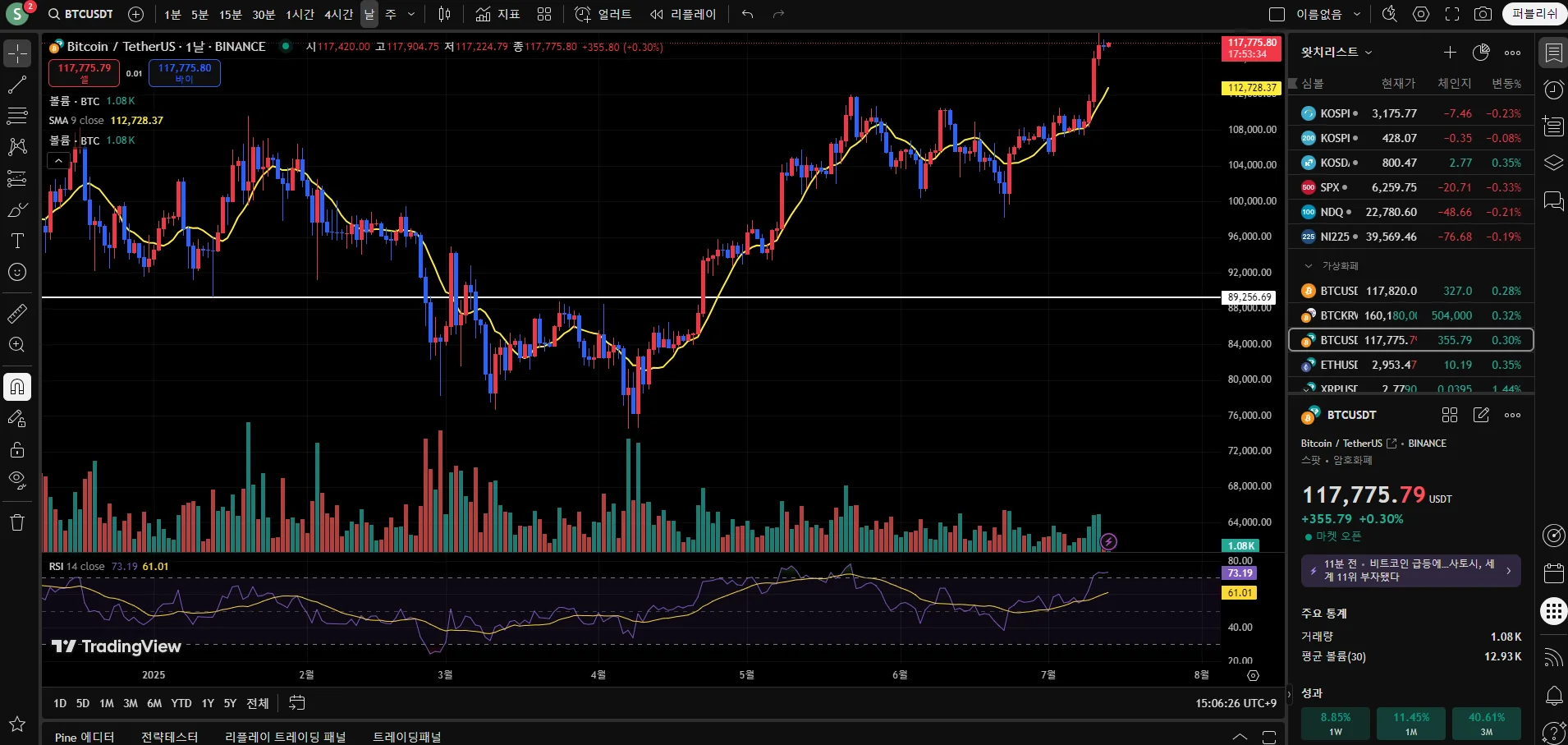
Task: Click the 퍼블리쉬 publish button
Action: pos(1534,14)
